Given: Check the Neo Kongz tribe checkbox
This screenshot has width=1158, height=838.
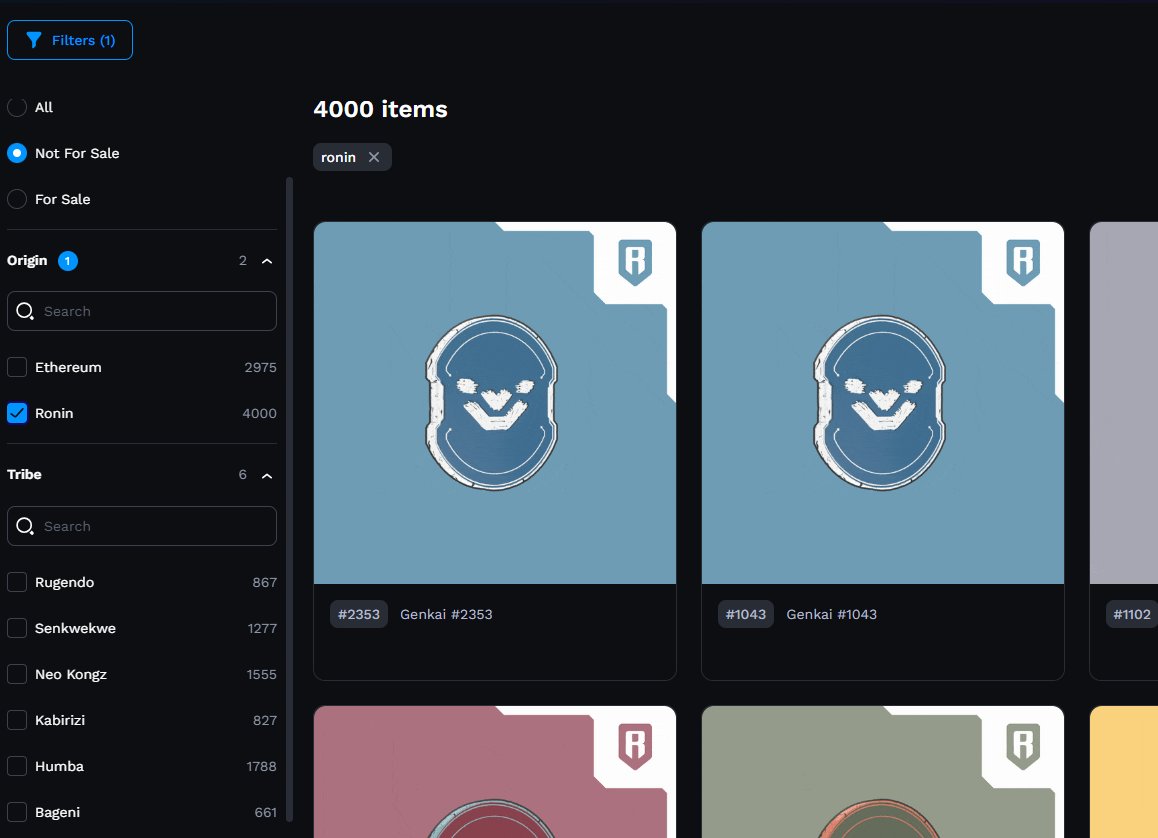Looking at the screenshot, I should (x=17, y=674).
